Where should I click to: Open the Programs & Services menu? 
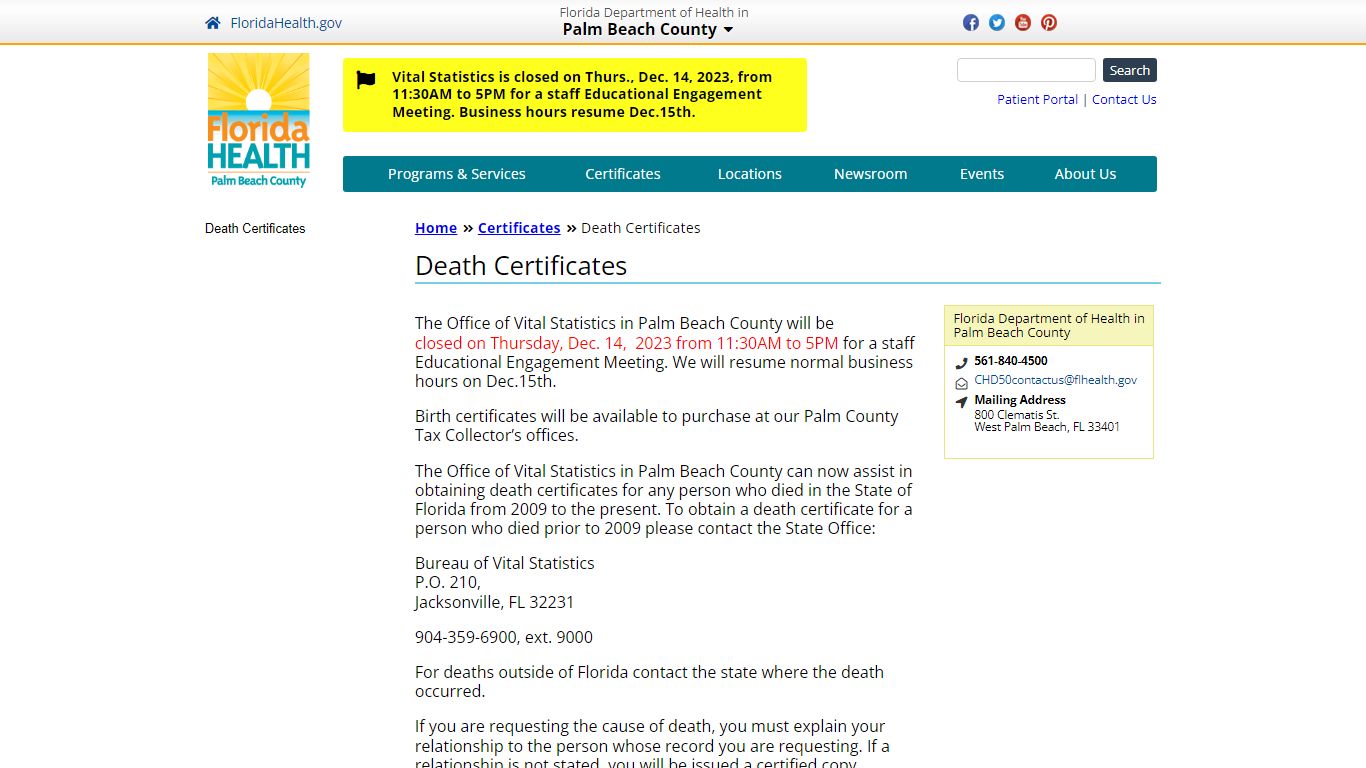click(x=456, y=174)
